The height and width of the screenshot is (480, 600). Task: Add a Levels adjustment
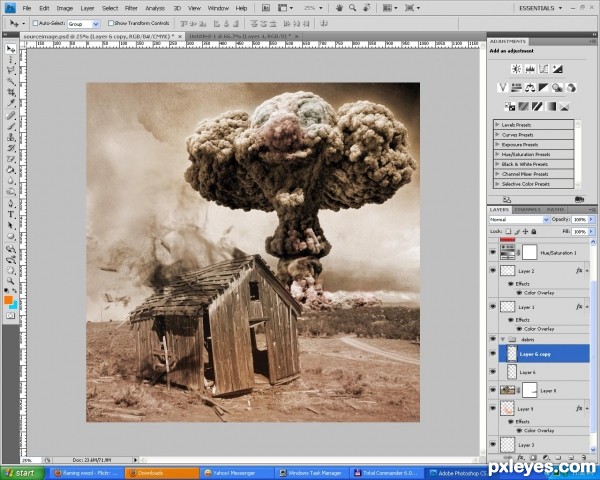click(x=530, y=69)
